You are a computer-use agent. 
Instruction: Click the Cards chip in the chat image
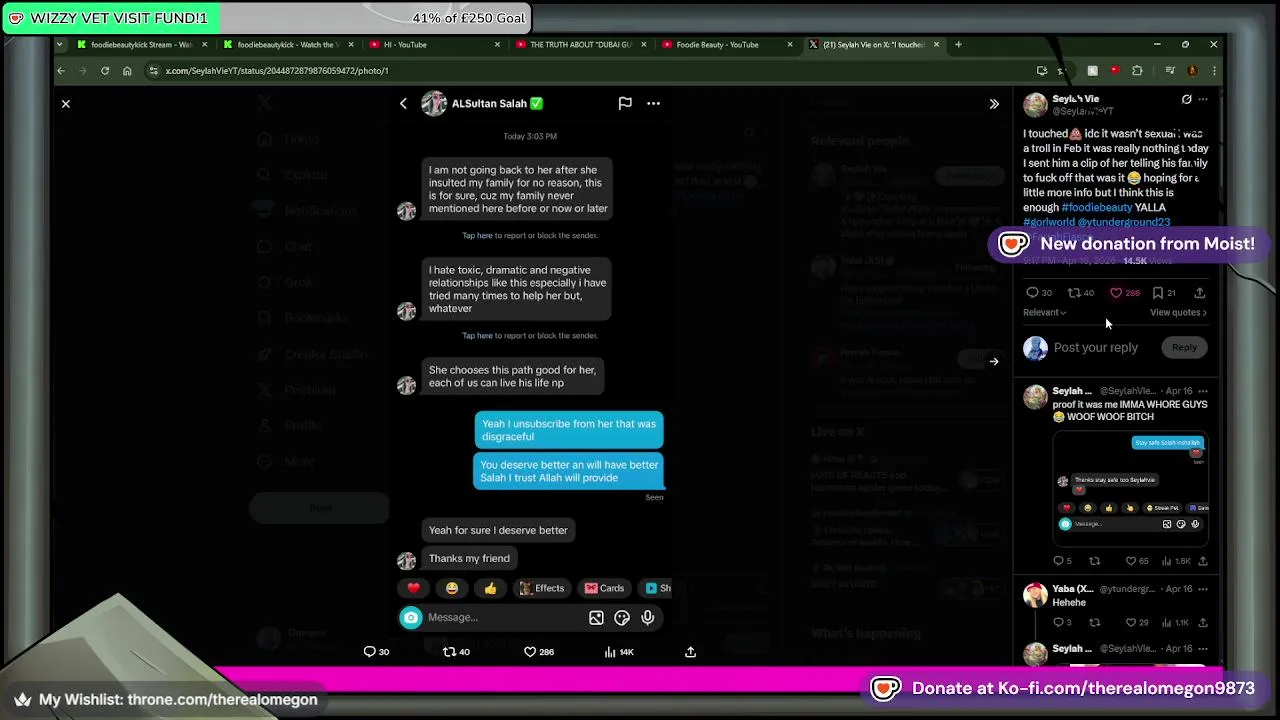(x=604, y=588)
